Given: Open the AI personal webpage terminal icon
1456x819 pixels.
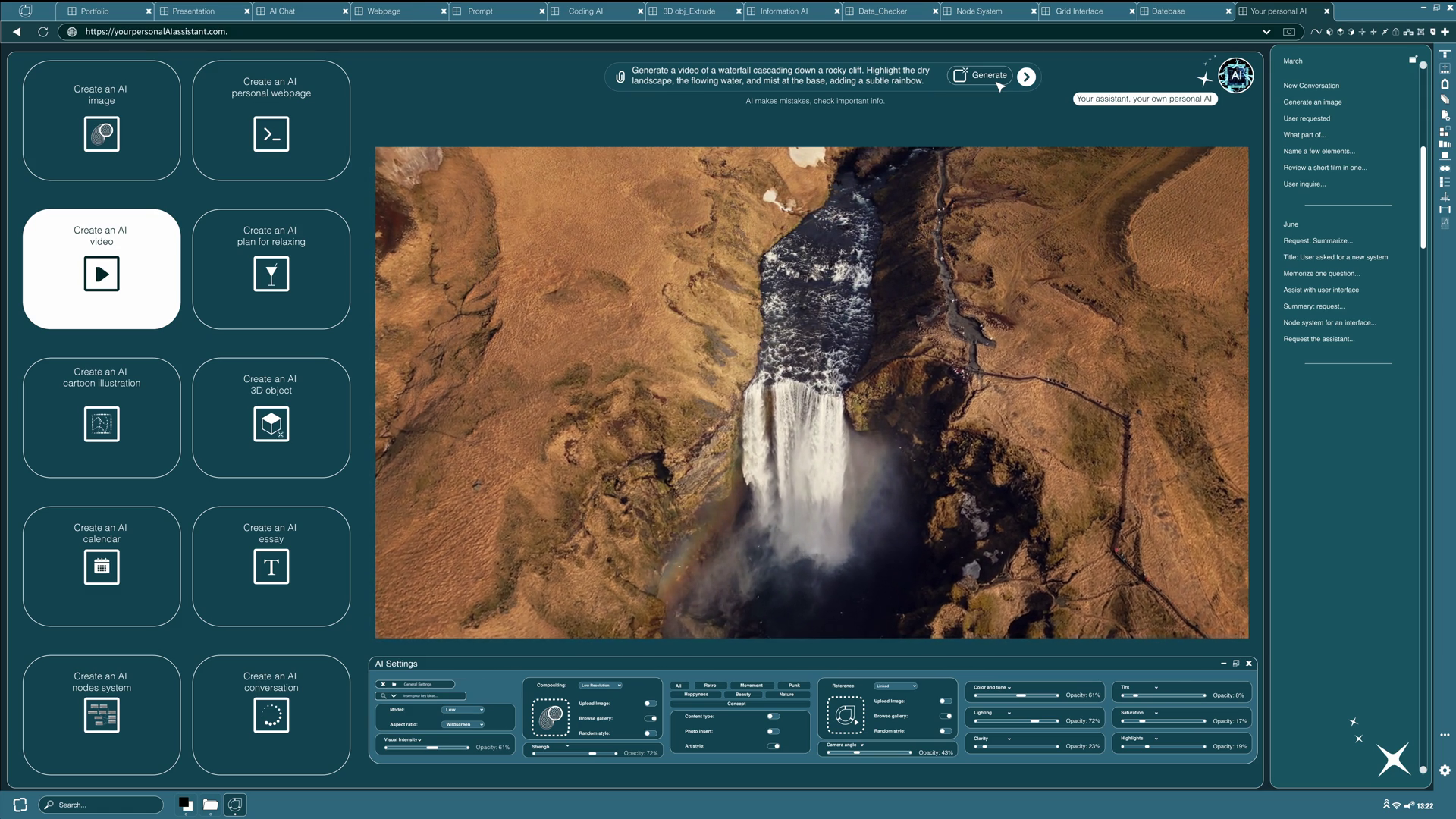Looking at the screenshot, I should click(x=271, y=134).
